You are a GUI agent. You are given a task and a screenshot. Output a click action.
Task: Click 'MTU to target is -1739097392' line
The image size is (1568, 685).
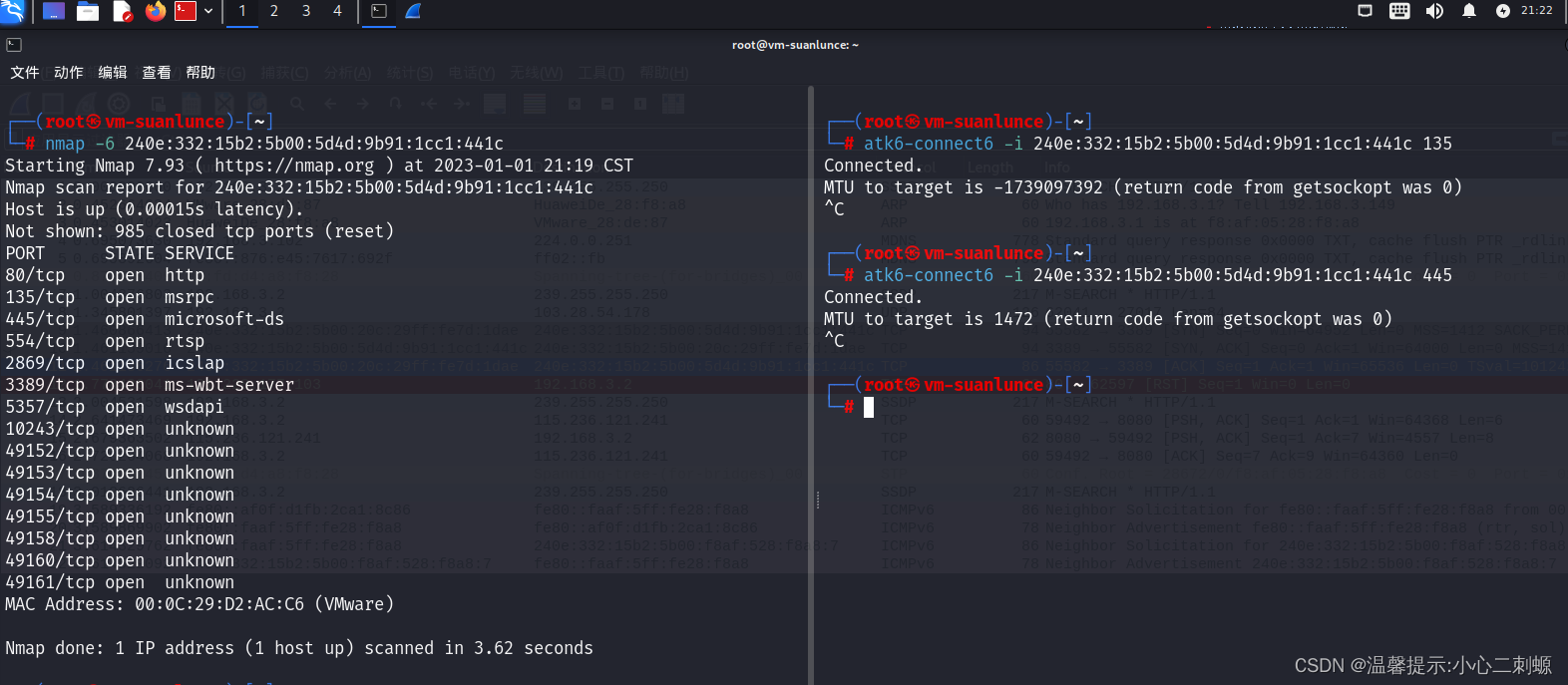pyautogui.click(x=1143, y=187)
